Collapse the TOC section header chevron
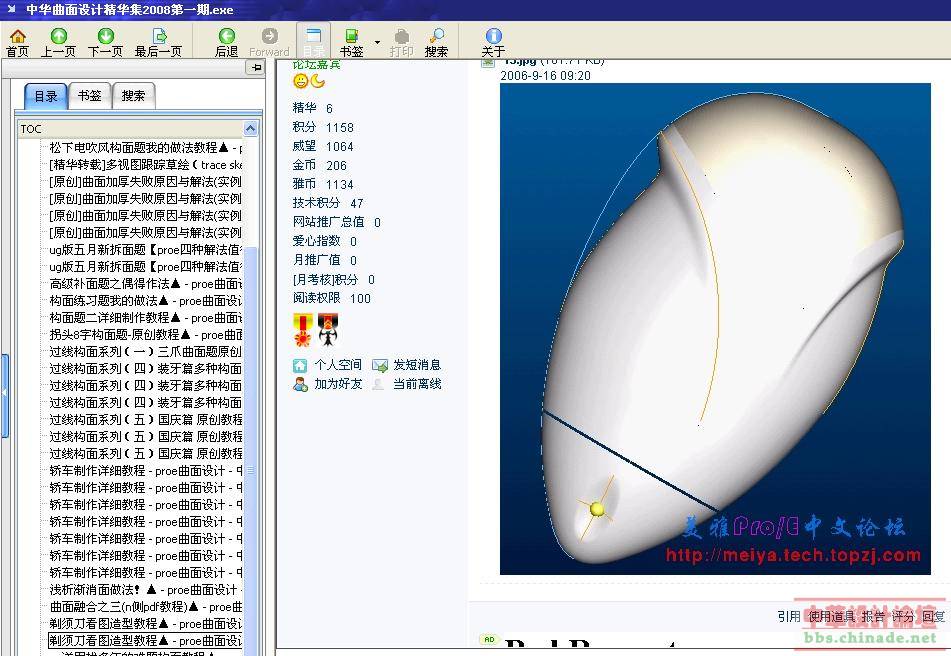This screenshot has height=656, width=951. [x=251, y=129]
